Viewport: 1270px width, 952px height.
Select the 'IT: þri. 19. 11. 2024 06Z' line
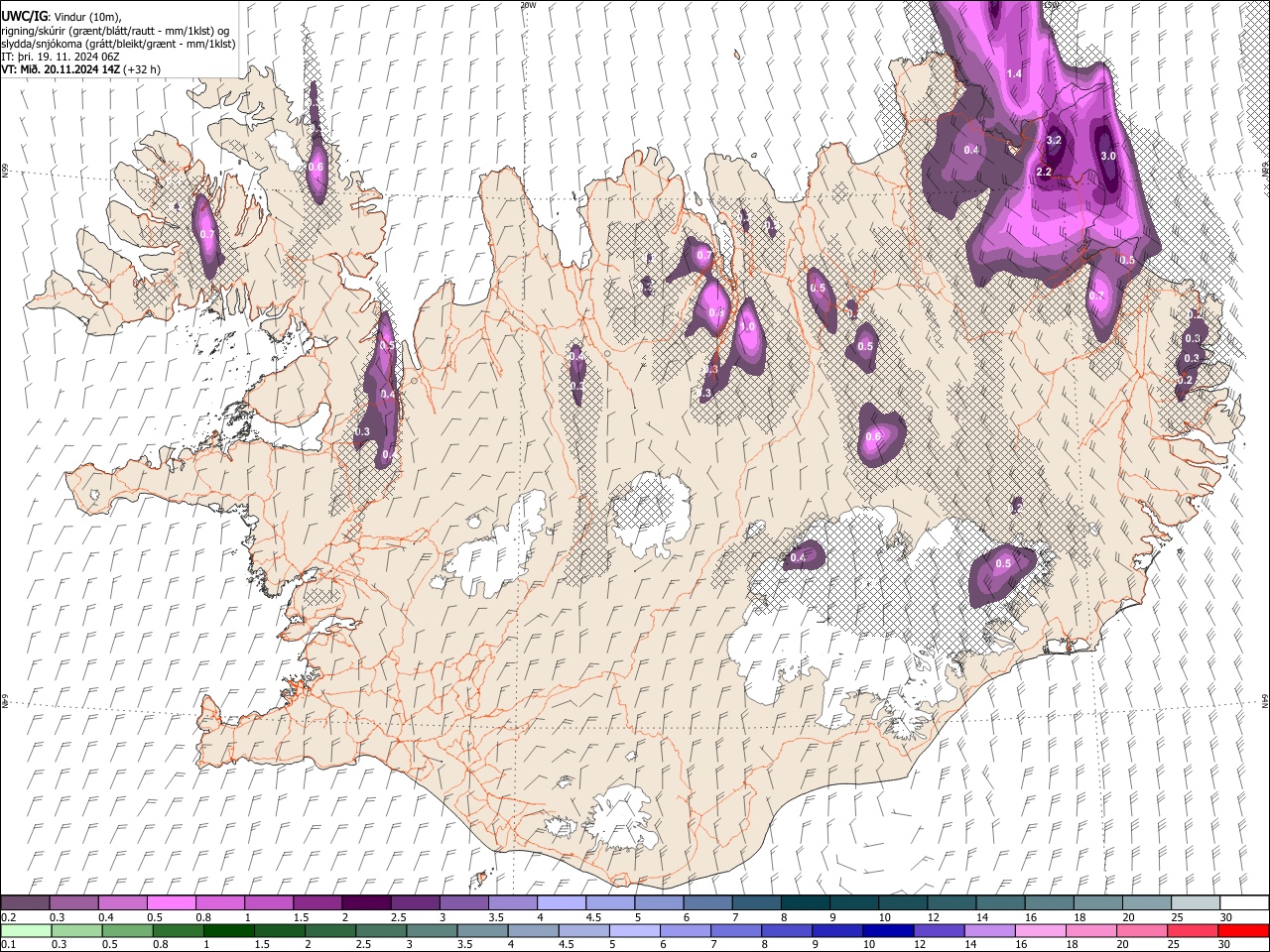(60, 57)
